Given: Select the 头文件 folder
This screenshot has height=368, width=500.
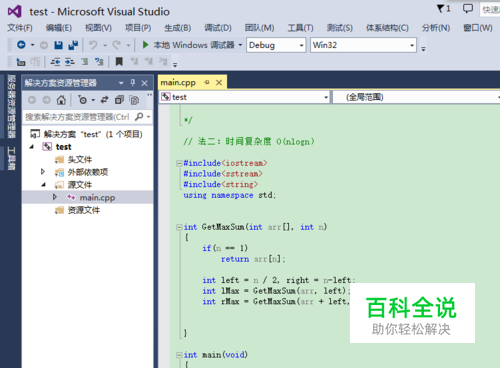Looking at the screenshot, I should tap(80, 160).
